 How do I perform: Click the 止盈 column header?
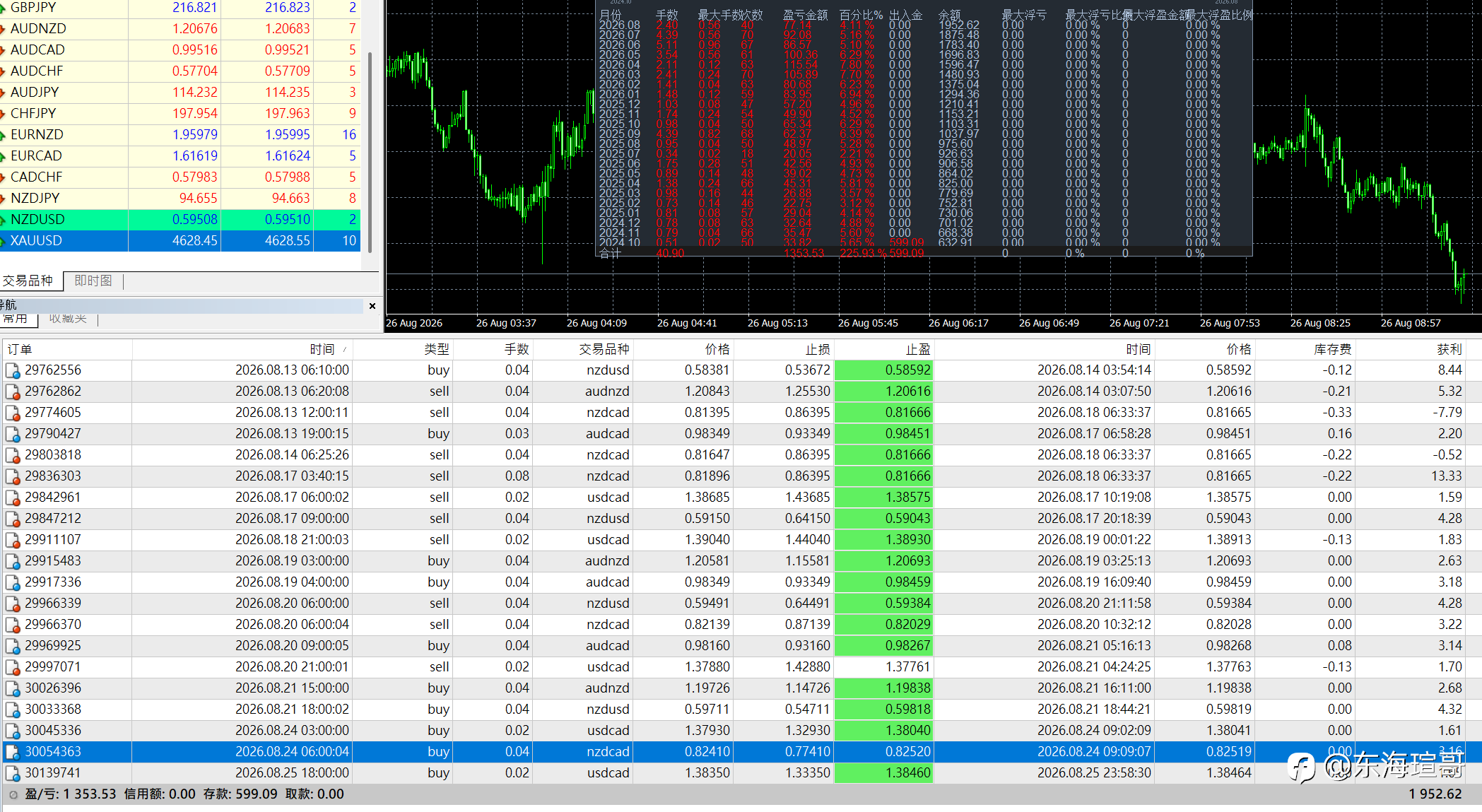(883, 349)
